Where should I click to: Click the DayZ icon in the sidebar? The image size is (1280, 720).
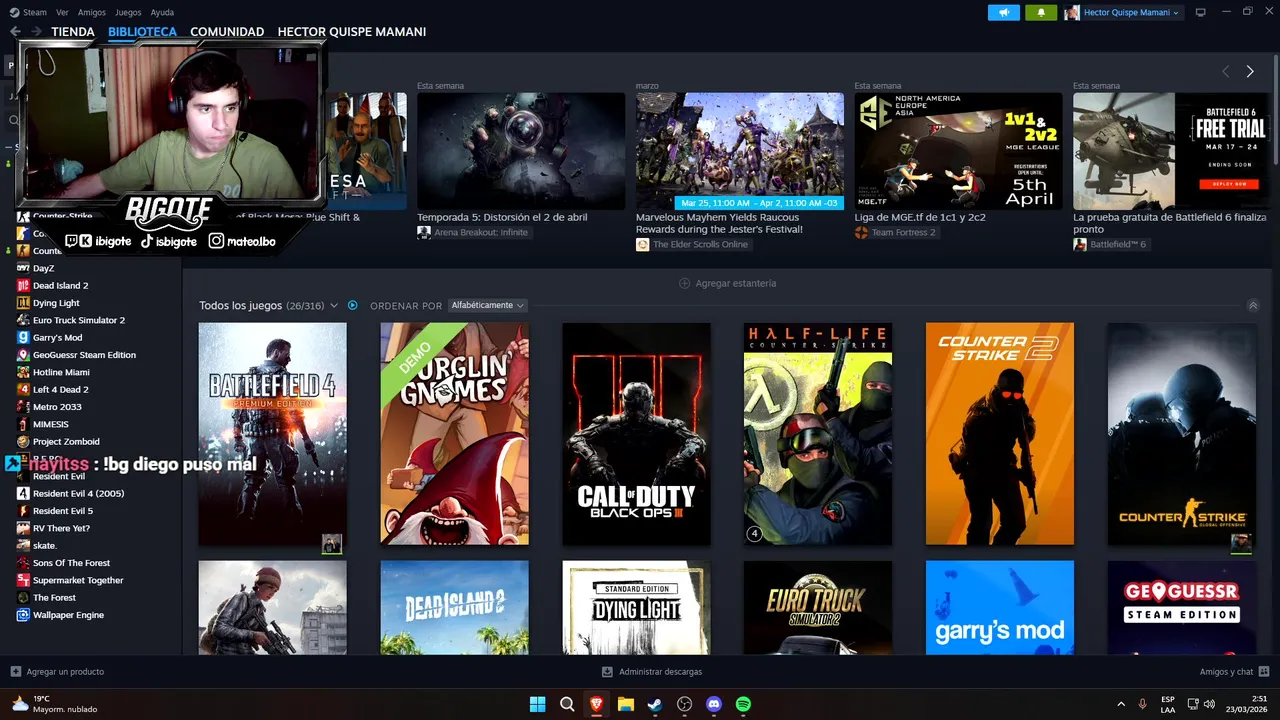(23, 268)
